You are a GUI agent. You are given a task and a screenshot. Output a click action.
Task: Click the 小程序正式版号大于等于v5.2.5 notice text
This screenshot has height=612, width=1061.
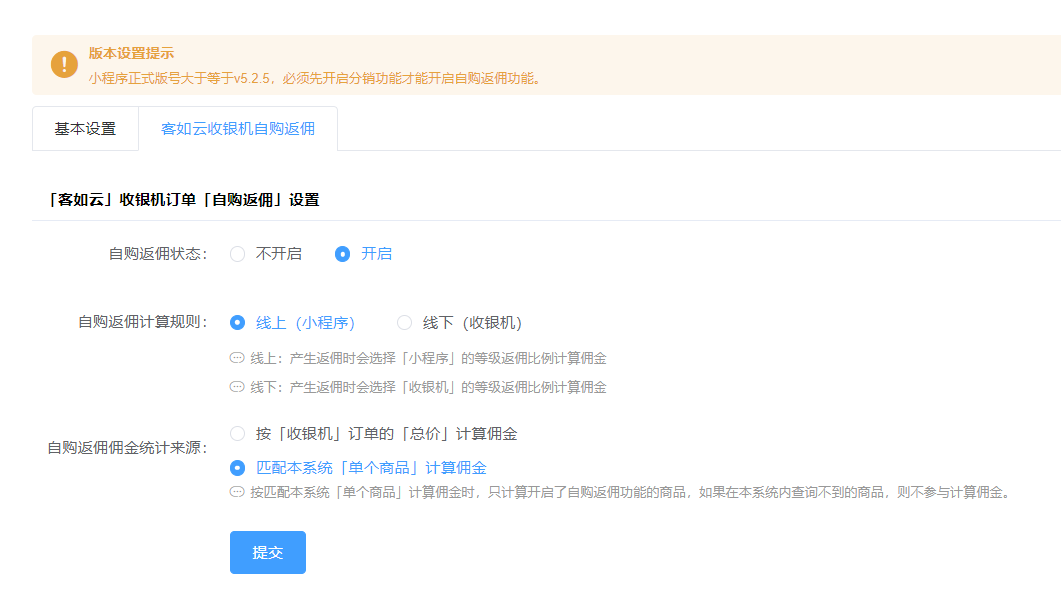click(317, 79)
